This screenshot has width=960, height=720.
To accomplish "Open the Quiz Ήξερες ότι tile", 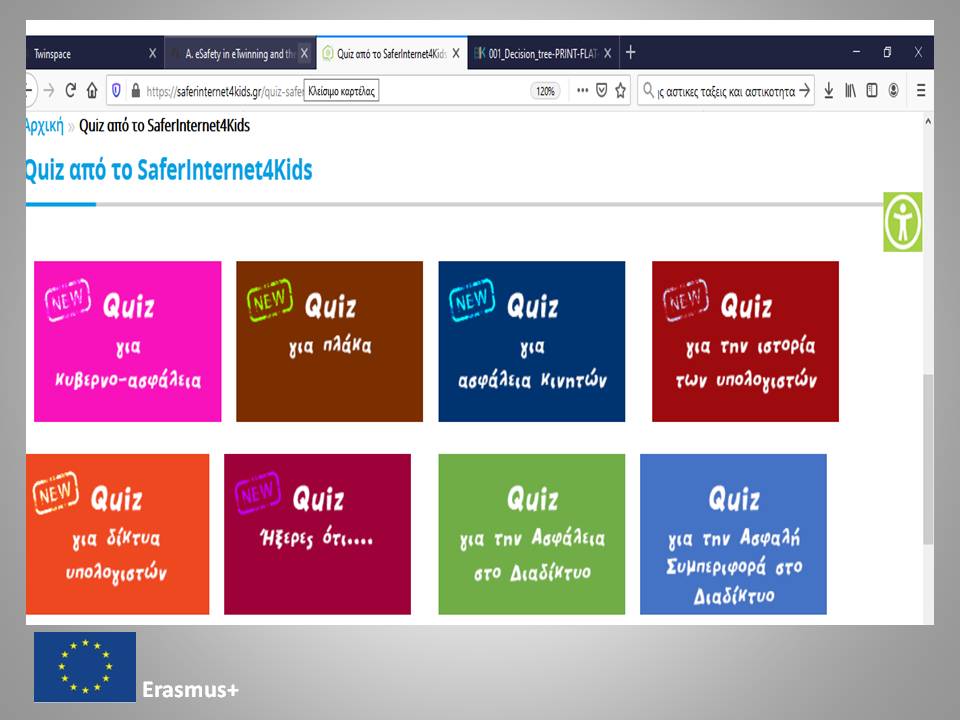I will pyautogui.click(x=317, y=534).
